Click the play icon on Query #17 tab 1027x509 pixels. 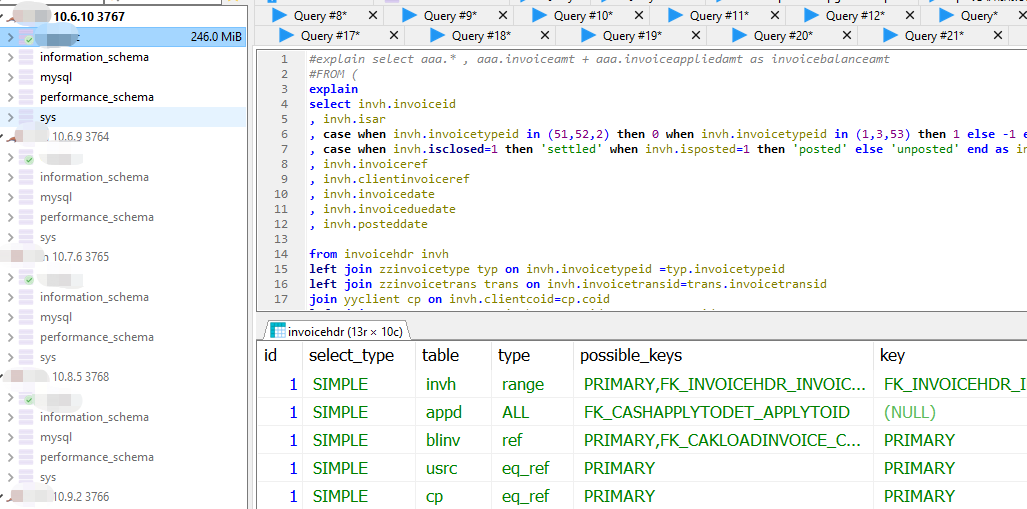click(286, 35)
